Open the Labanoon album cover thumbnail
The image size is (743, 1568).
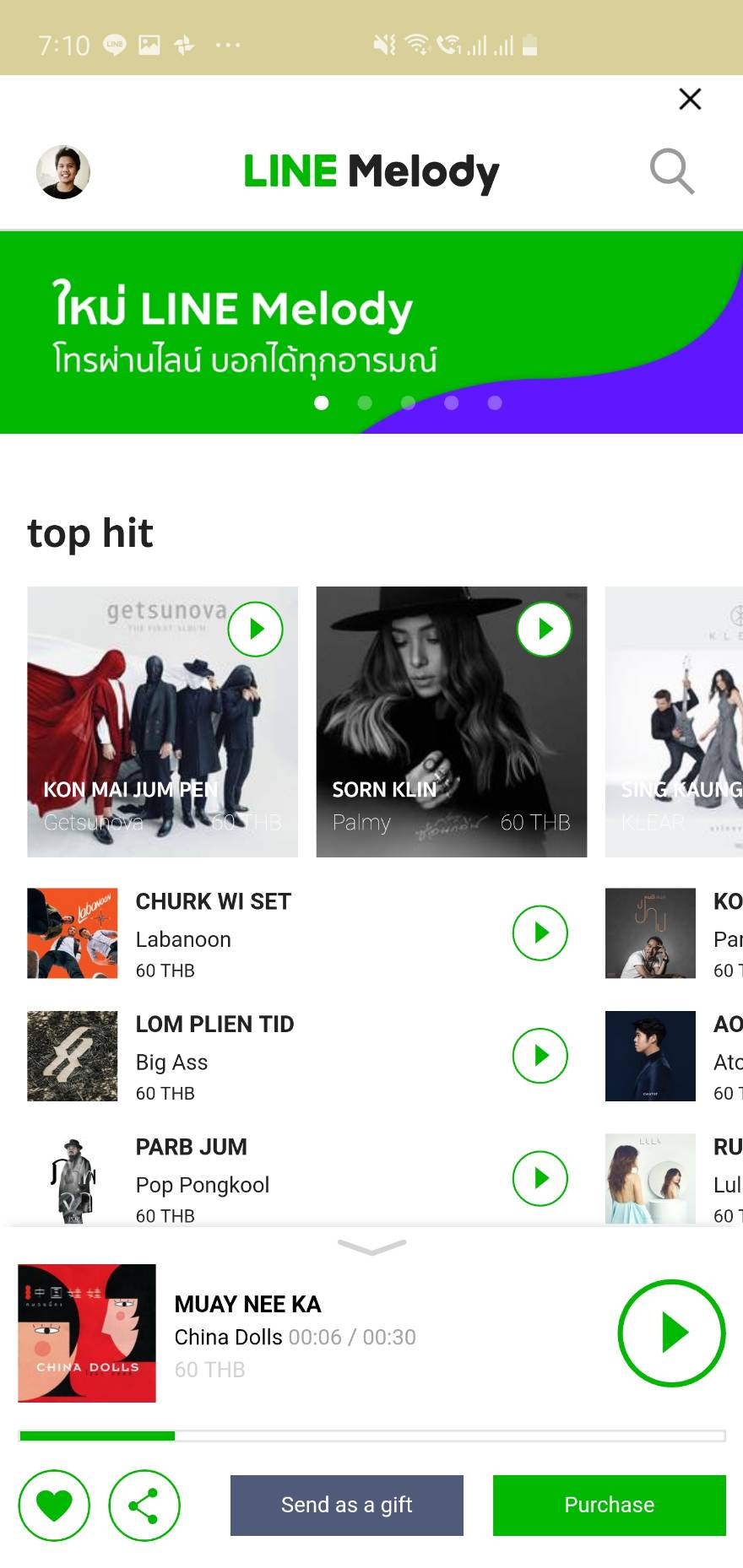[x=73, y=933]
